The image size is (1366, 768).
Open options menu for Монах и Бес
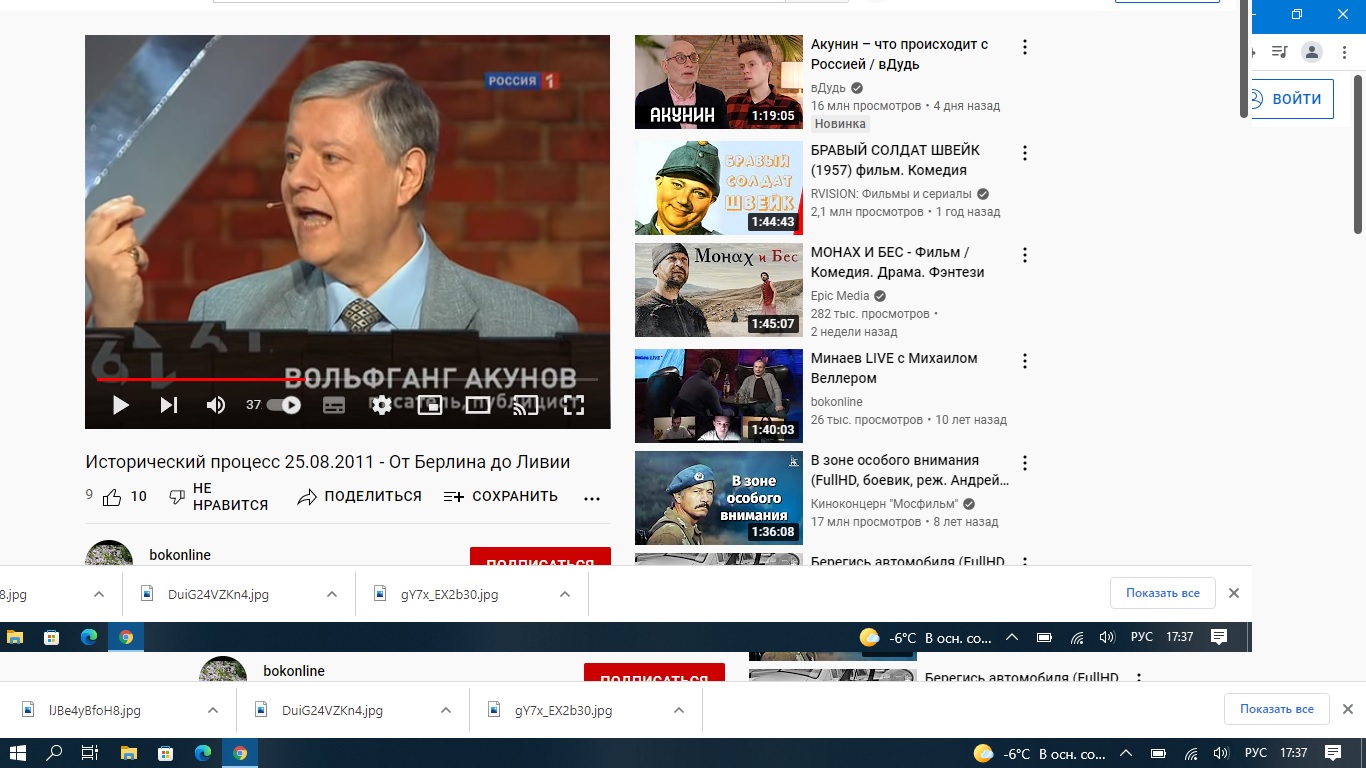click(x=1024, y=255)
